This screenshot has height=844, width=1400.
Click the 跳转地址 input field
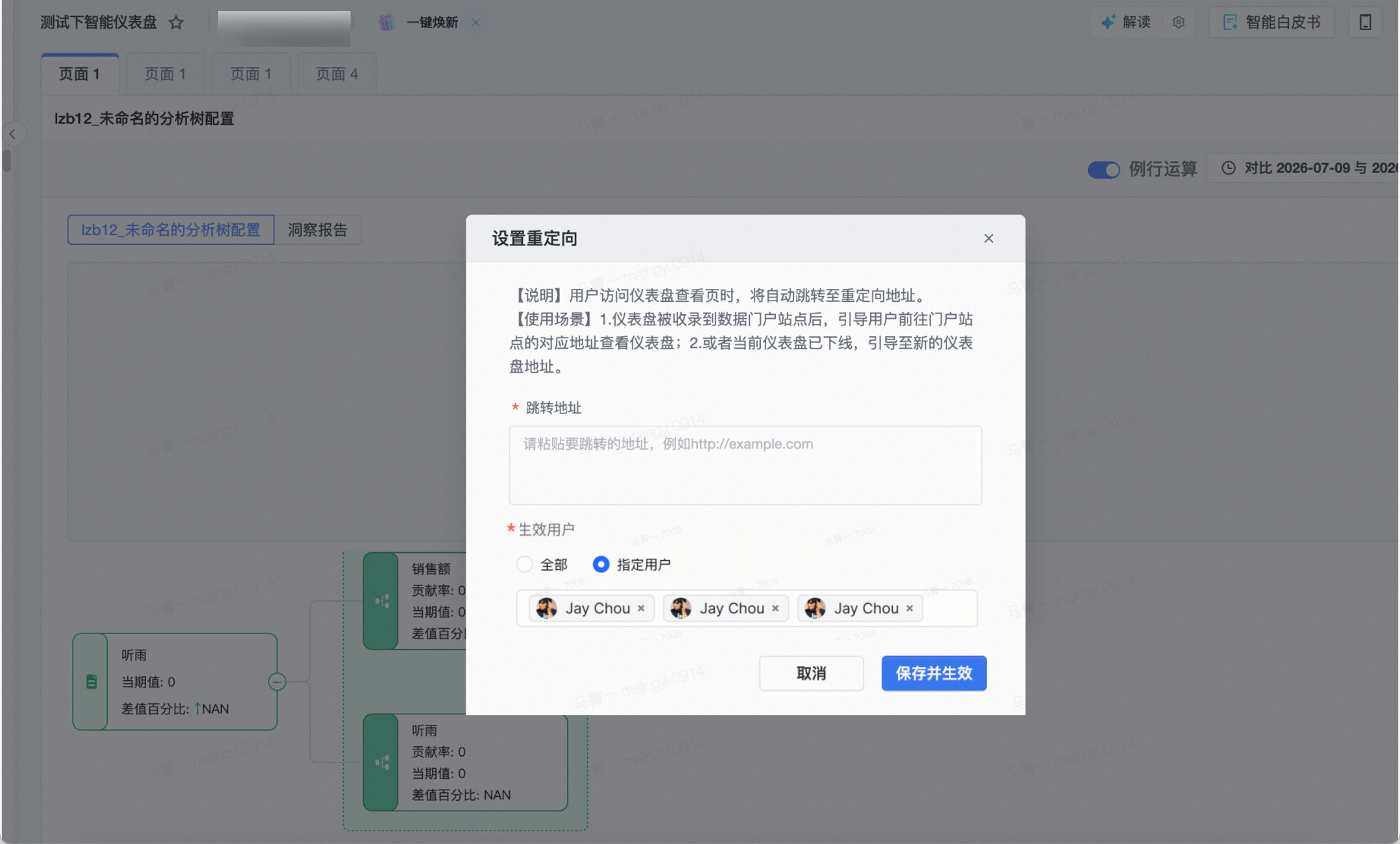click(745, 465)
